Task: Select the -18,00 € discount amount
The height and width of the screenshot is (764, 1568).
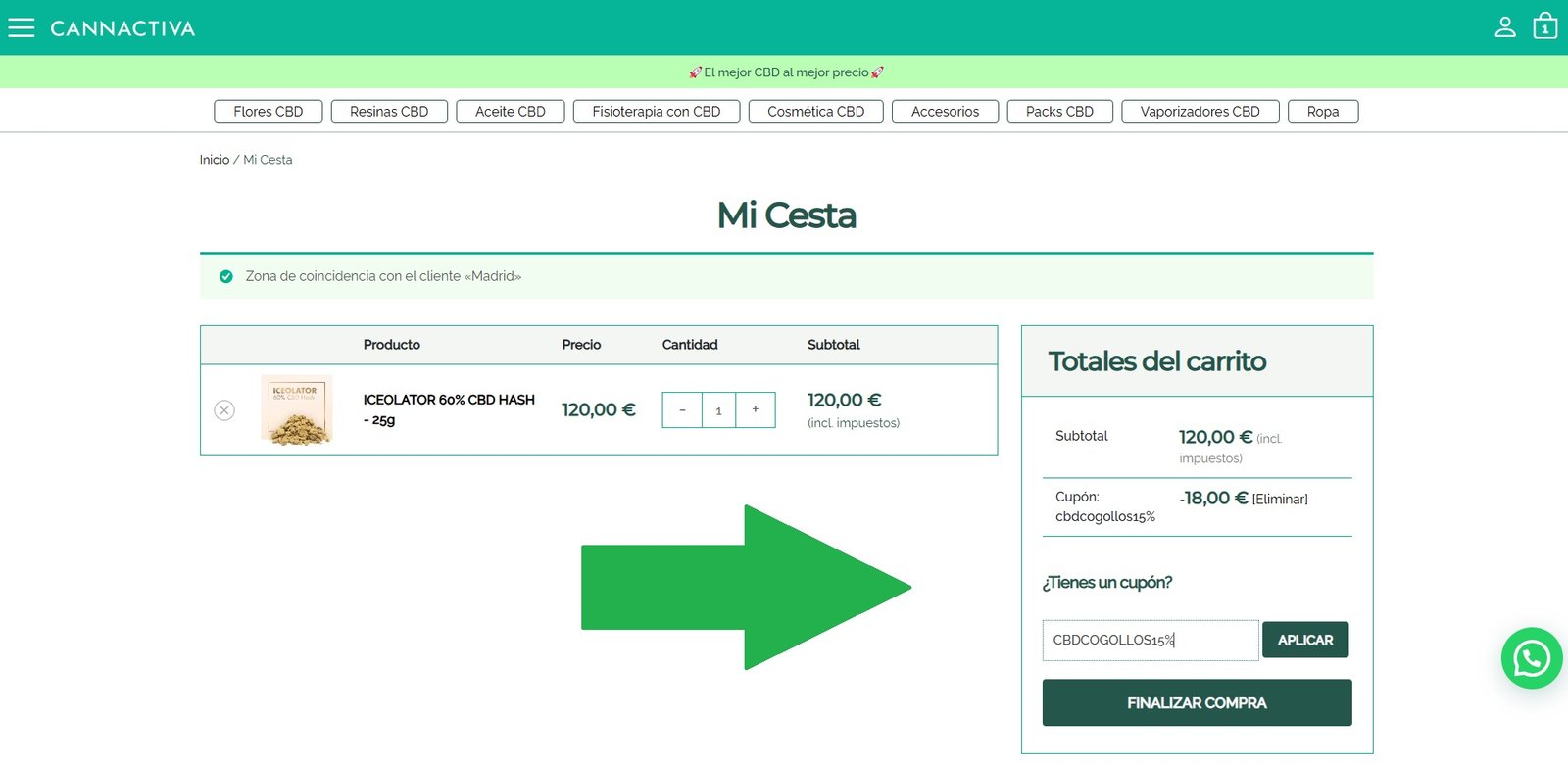Action: pyautogui.click(x=1214, y=499)
